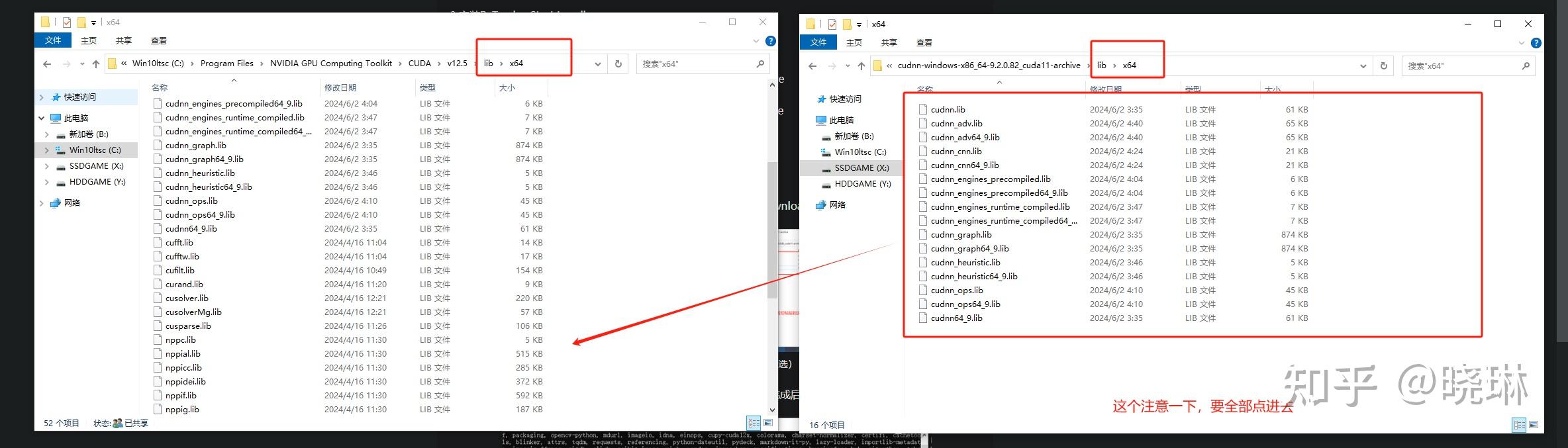
Task: Click the cudnn-windows archive breadcrumb segment
Action: coord(989,66)
